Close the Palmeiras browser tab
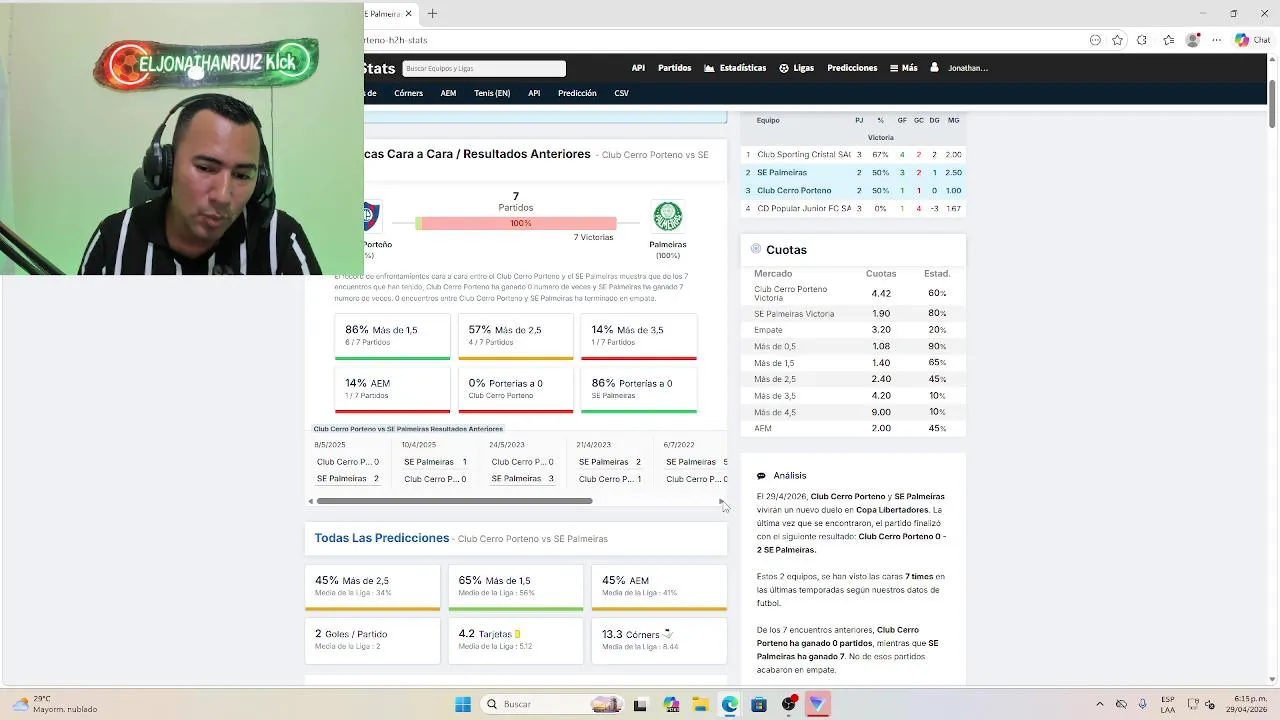This screenshot has height=720, width=1280. pyautogui.click(x=408, y=14)
